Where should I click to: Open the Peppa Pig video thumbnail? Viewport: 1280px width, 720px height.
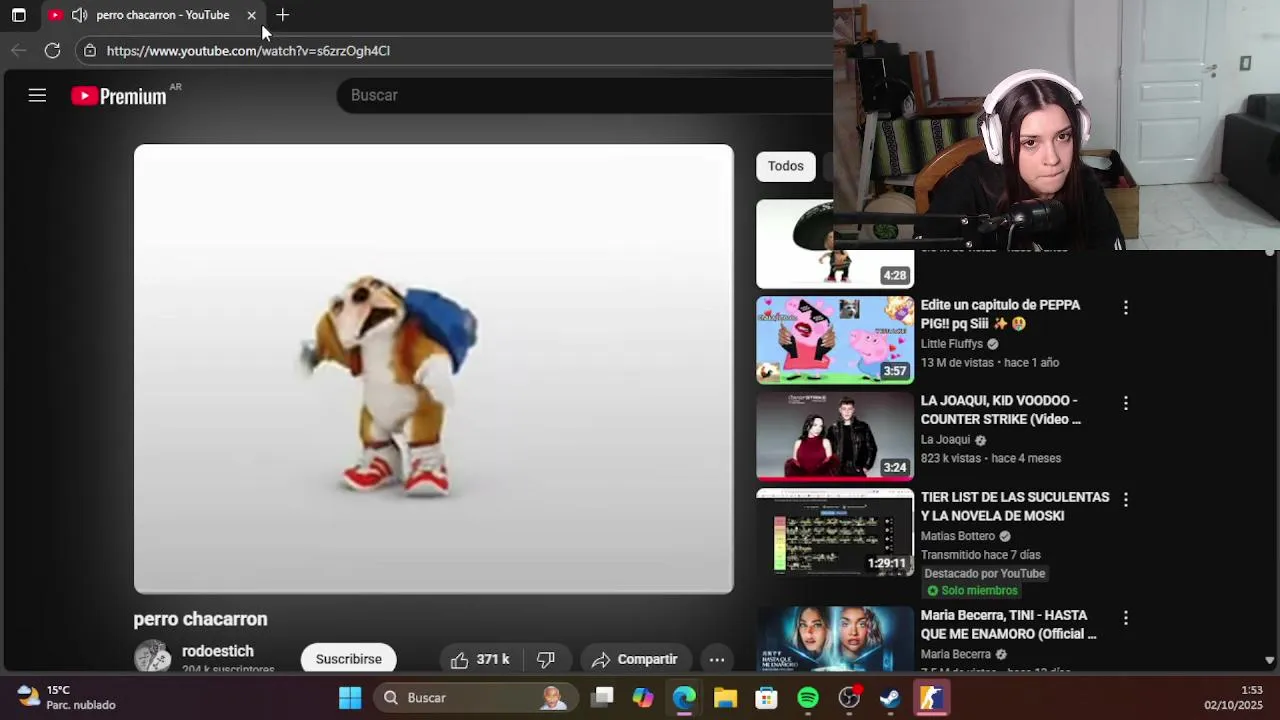pyautogui.click(x=835, y=340)
